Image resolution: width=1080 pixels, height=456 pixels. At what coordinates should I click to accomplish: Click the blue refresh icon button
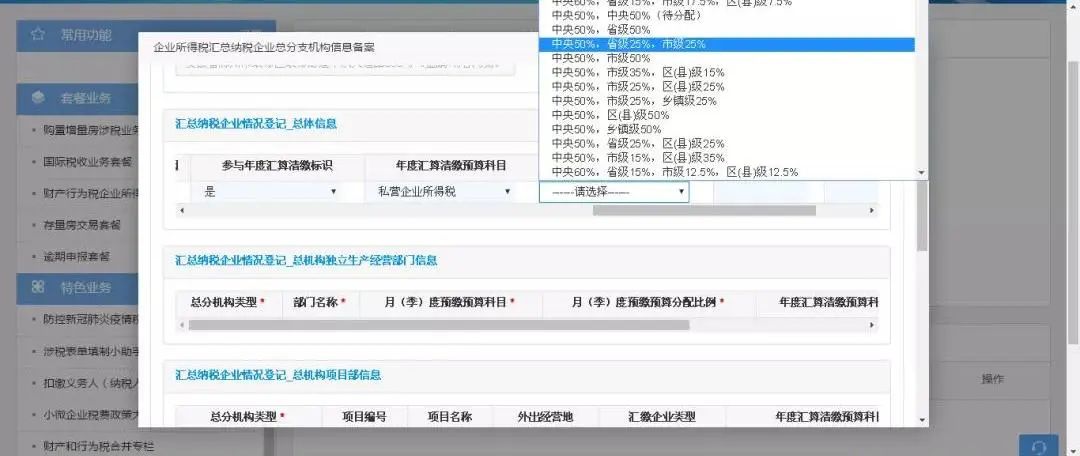(x=1038, y=445)
